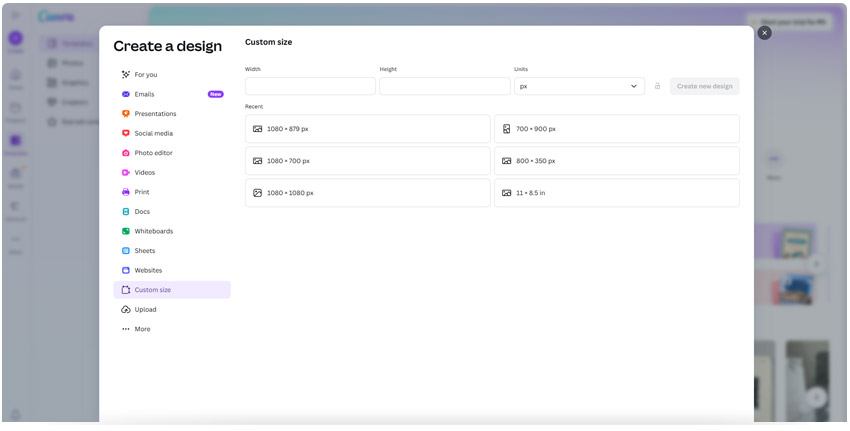
Task: Click the For you sparkle icon
Action: 126,74
